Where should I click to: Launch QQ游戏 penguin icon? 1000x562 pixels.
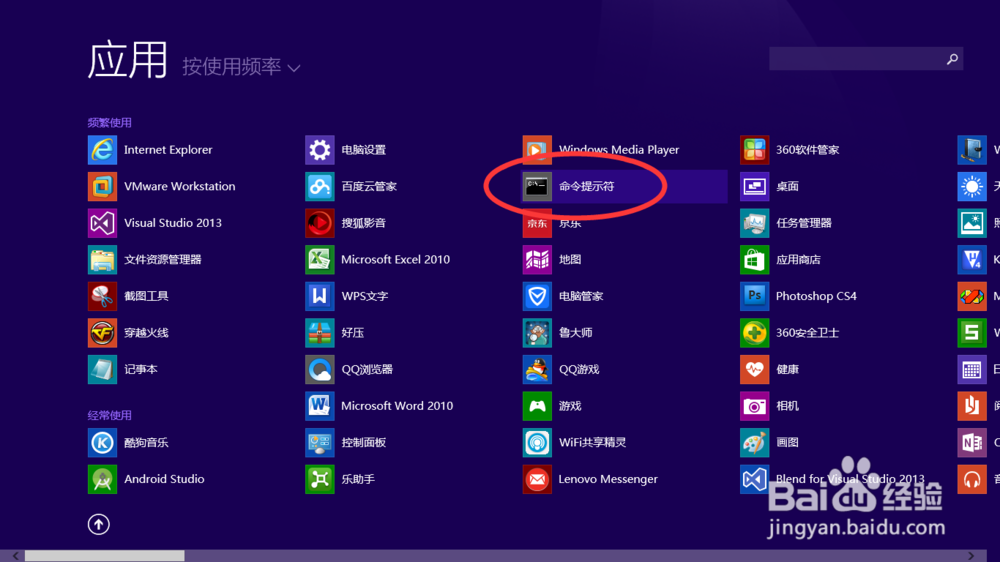coord(537,369)
